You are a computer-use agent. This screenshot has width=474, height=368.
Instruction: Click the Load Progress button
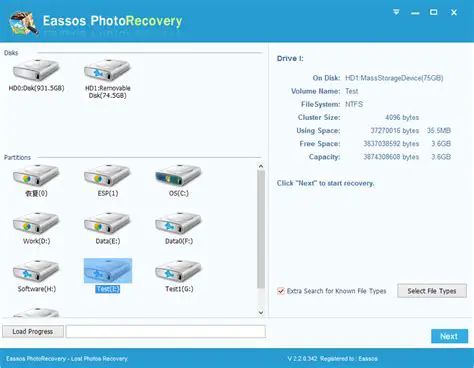[33, 332]
